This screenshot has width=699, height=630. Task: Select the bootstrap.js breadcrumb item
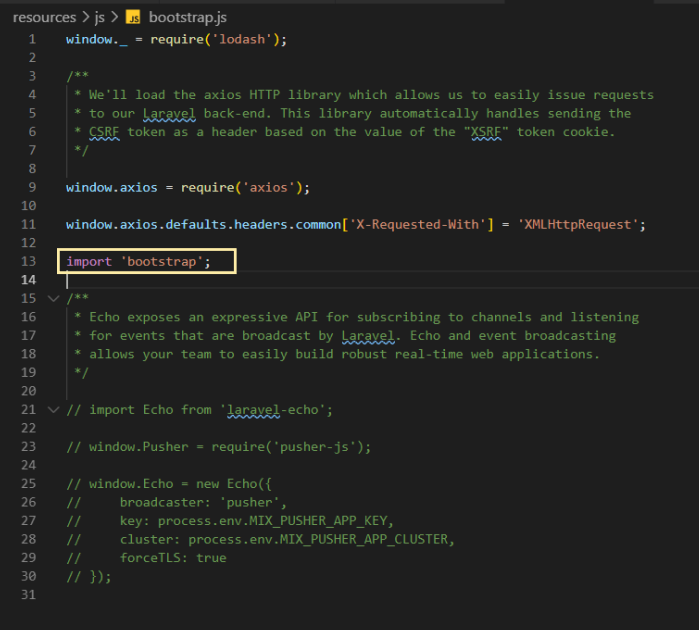pyautogui.click(x=189, y=17)
